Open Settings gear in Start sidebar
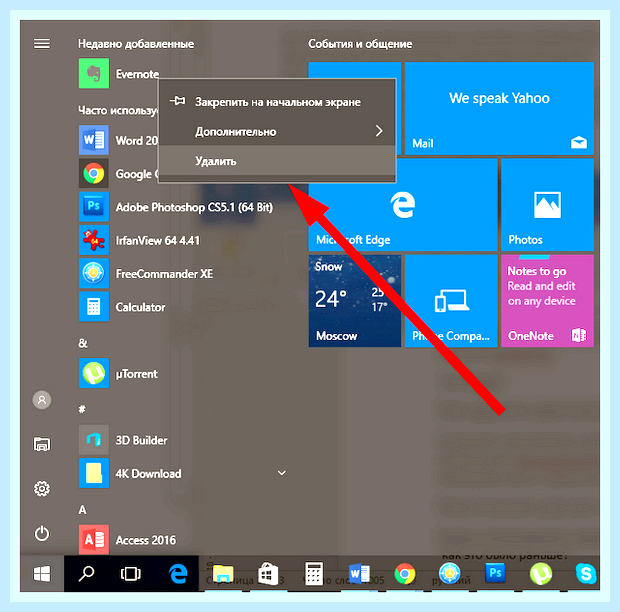 pyautogui.click(x=42, y=489)
